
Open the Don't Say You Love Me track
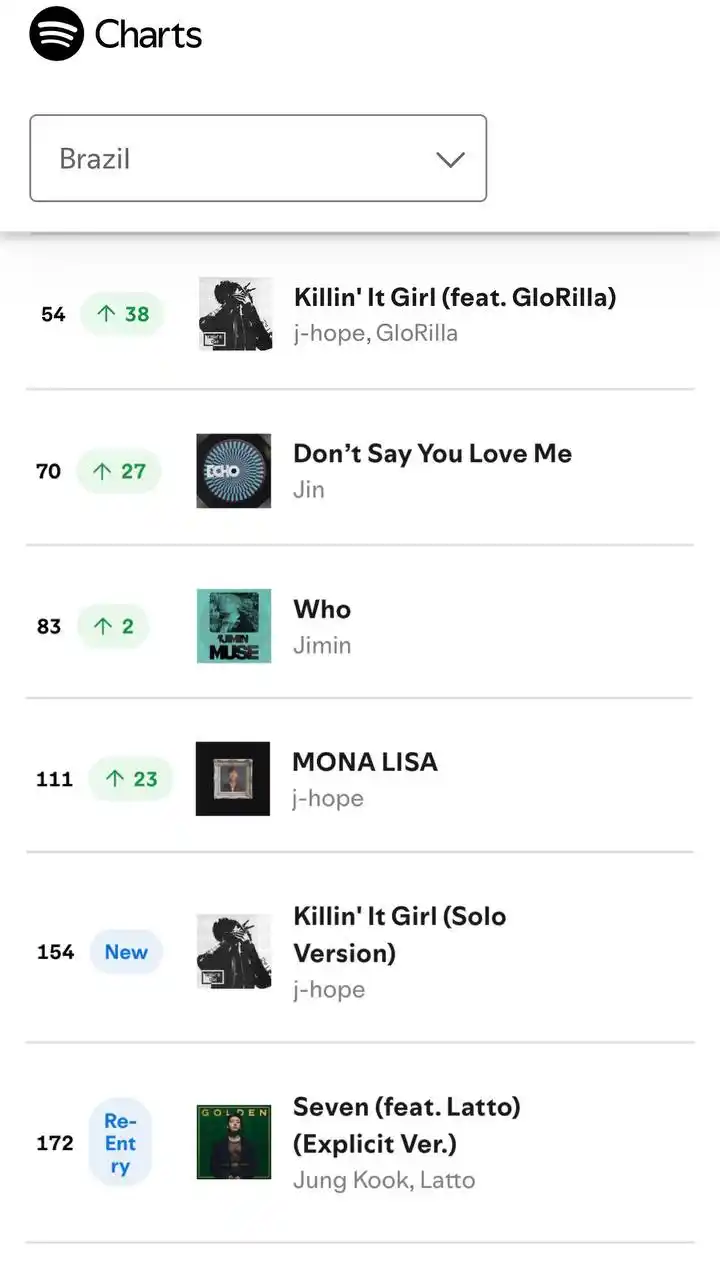click(x=432, y=453)
